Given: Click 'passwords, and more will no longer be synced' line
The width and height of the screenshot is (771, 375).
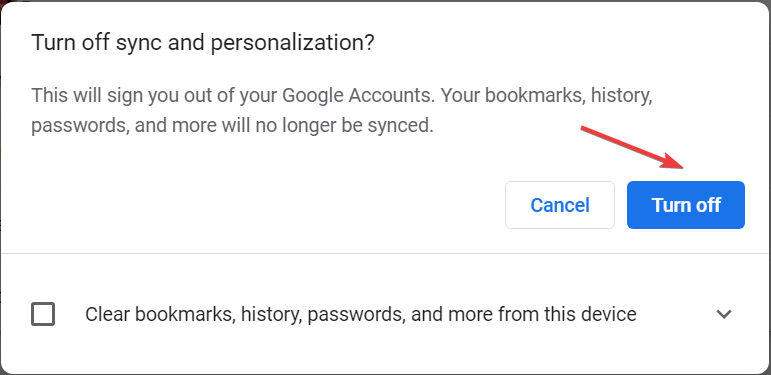Looking at the screenshot, I should point(232,126).
